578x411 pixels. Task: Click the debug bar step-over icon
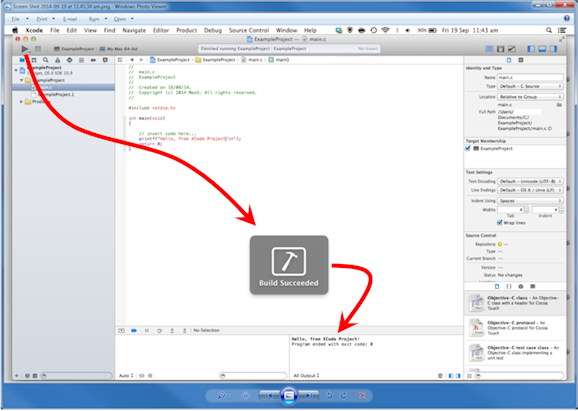coord(159,331)
